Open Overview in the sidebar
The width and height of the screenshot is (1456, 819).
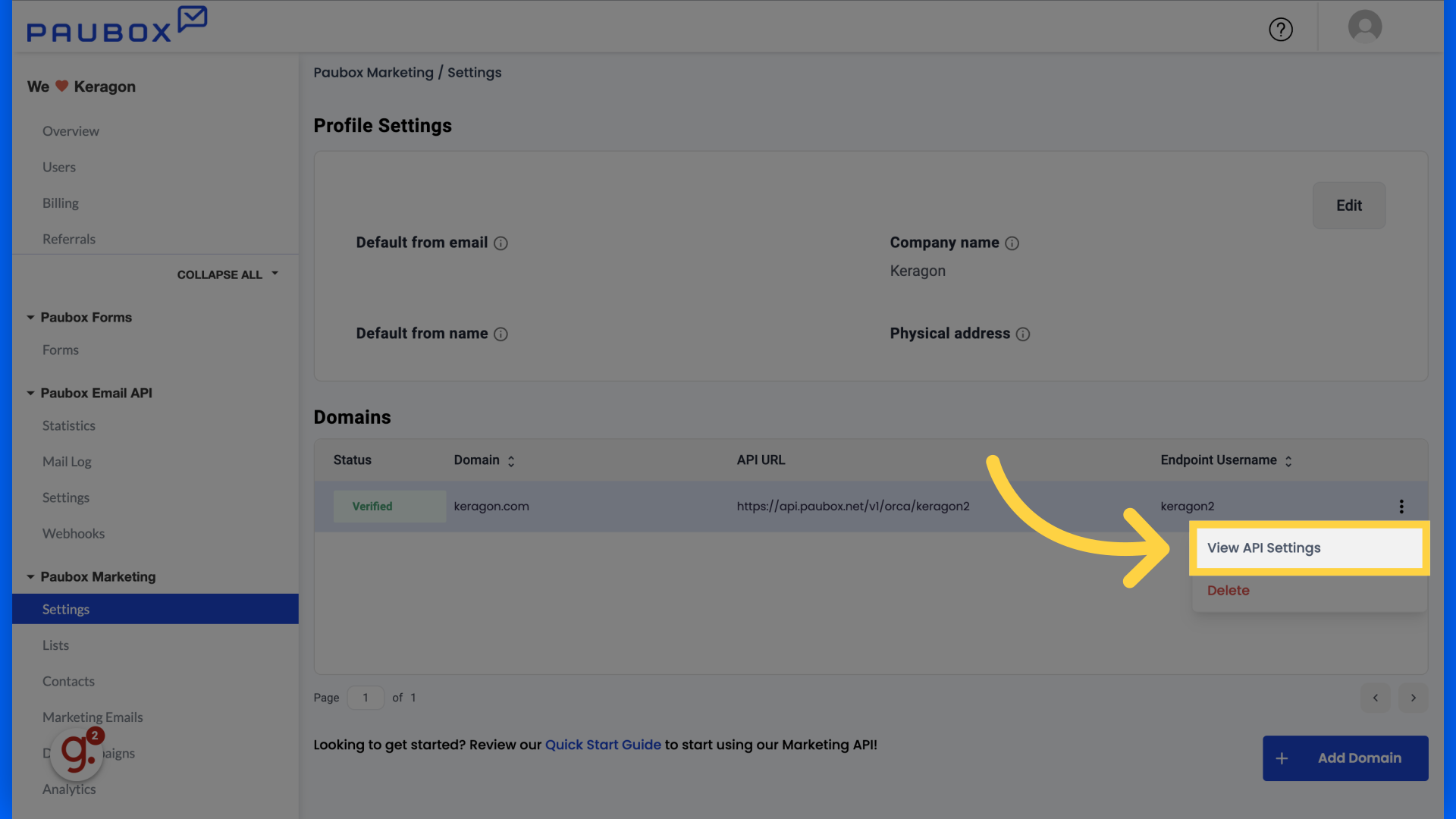(71, 131)
